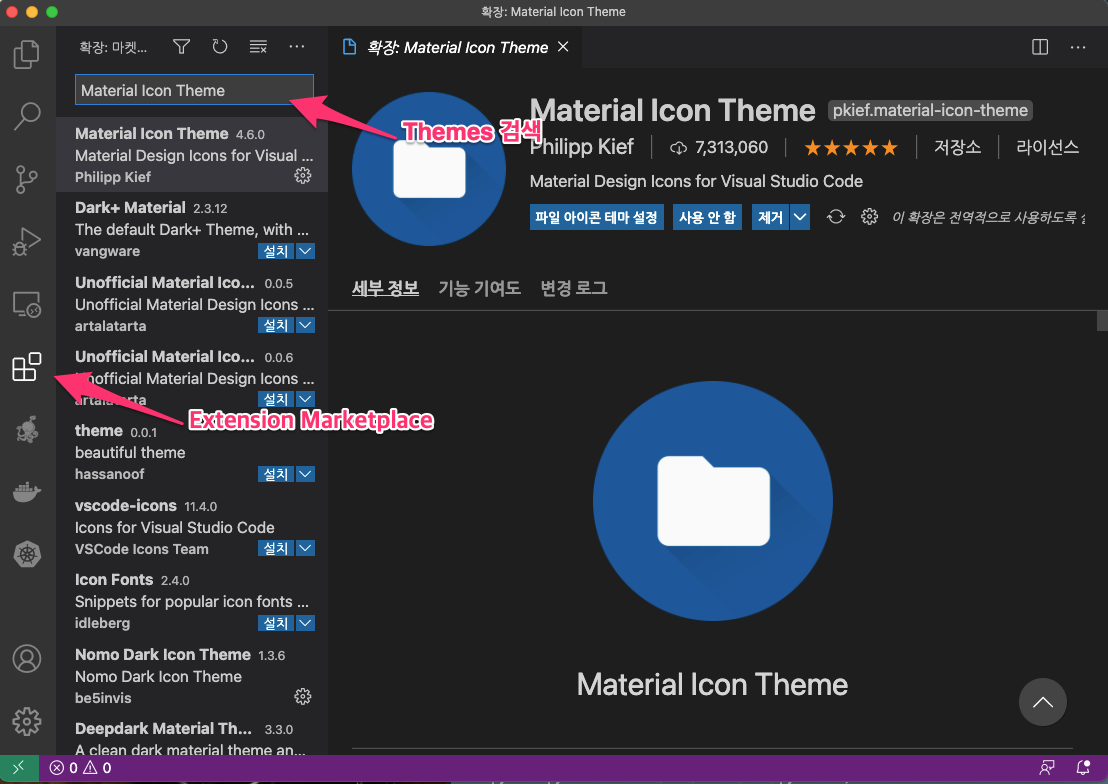This screenshot has width=1108, height=784.
Task: Click the scroll-to-top round button
Action: coord(1042,701)
